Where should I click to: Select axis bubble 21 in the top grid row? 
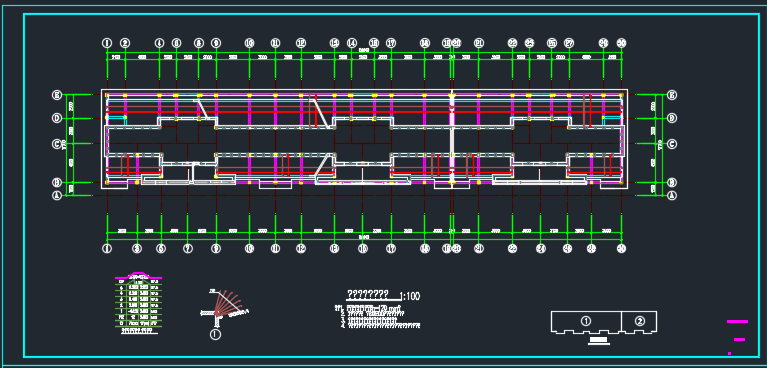[x=479, y=43]
